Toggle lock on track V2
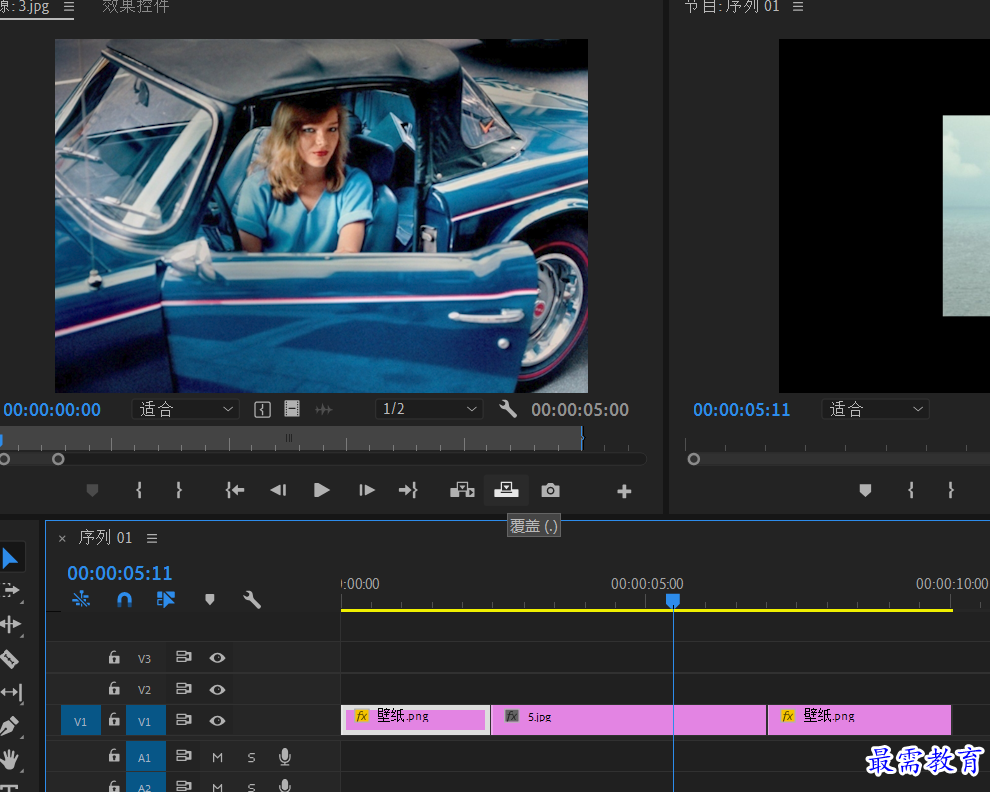Screen dimensions: 990x792 point(114,688)
